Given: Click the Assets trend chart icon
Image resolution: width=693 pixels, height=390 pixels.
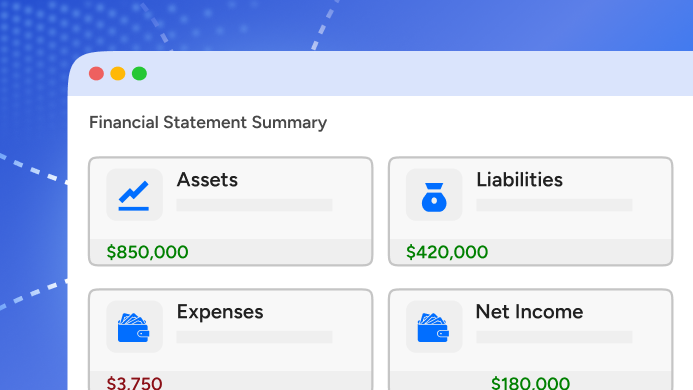Looking at the screenshot, I should coord(134,195).
